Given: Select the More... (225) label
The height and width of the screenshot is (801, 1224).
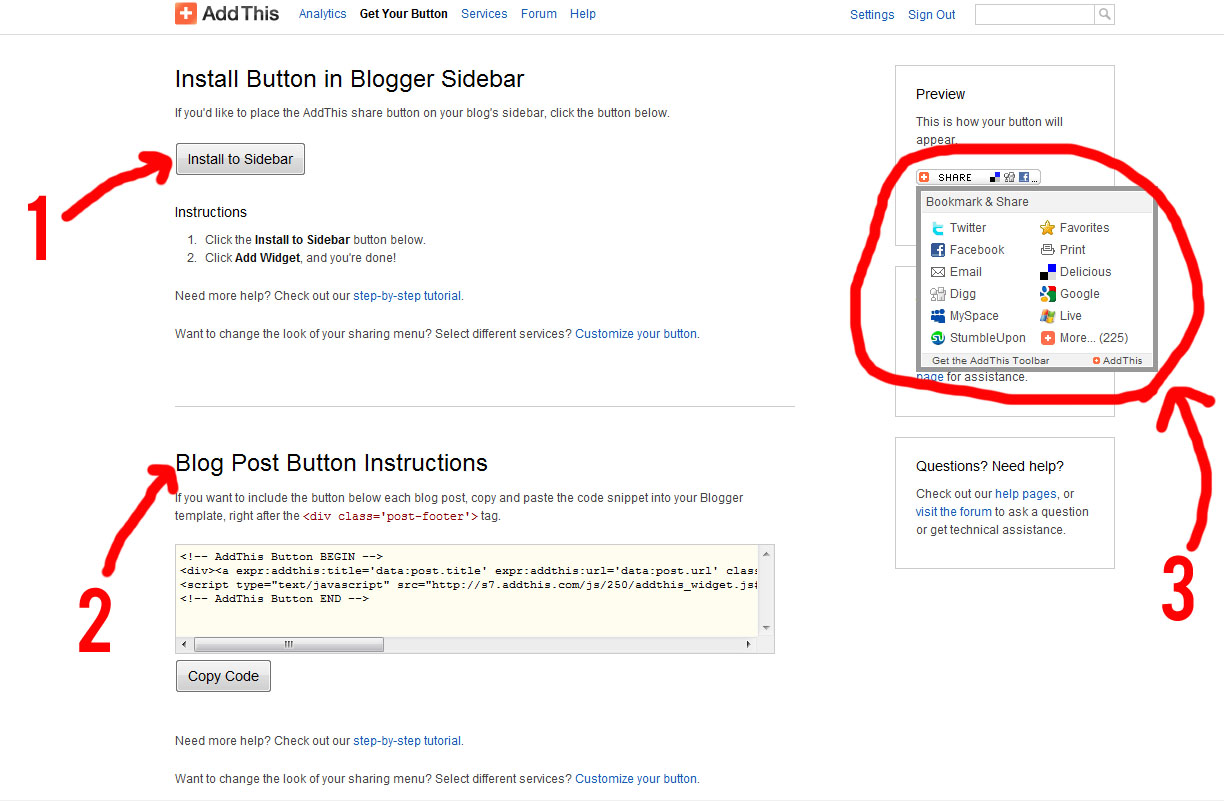Looking at the screenshot, I should (x=1094, y=338).
